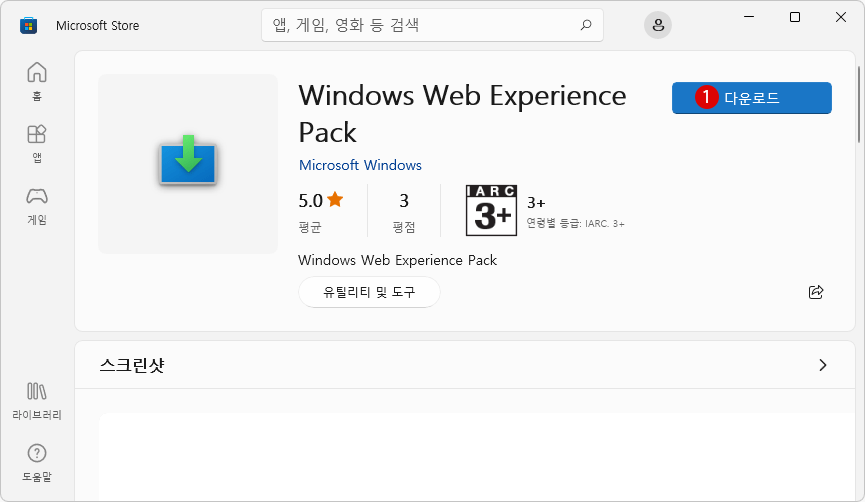Expand the Screenshots (스크린샷) section chevron
The height and width of the screenshot is (502, 865).
[823, 365]
